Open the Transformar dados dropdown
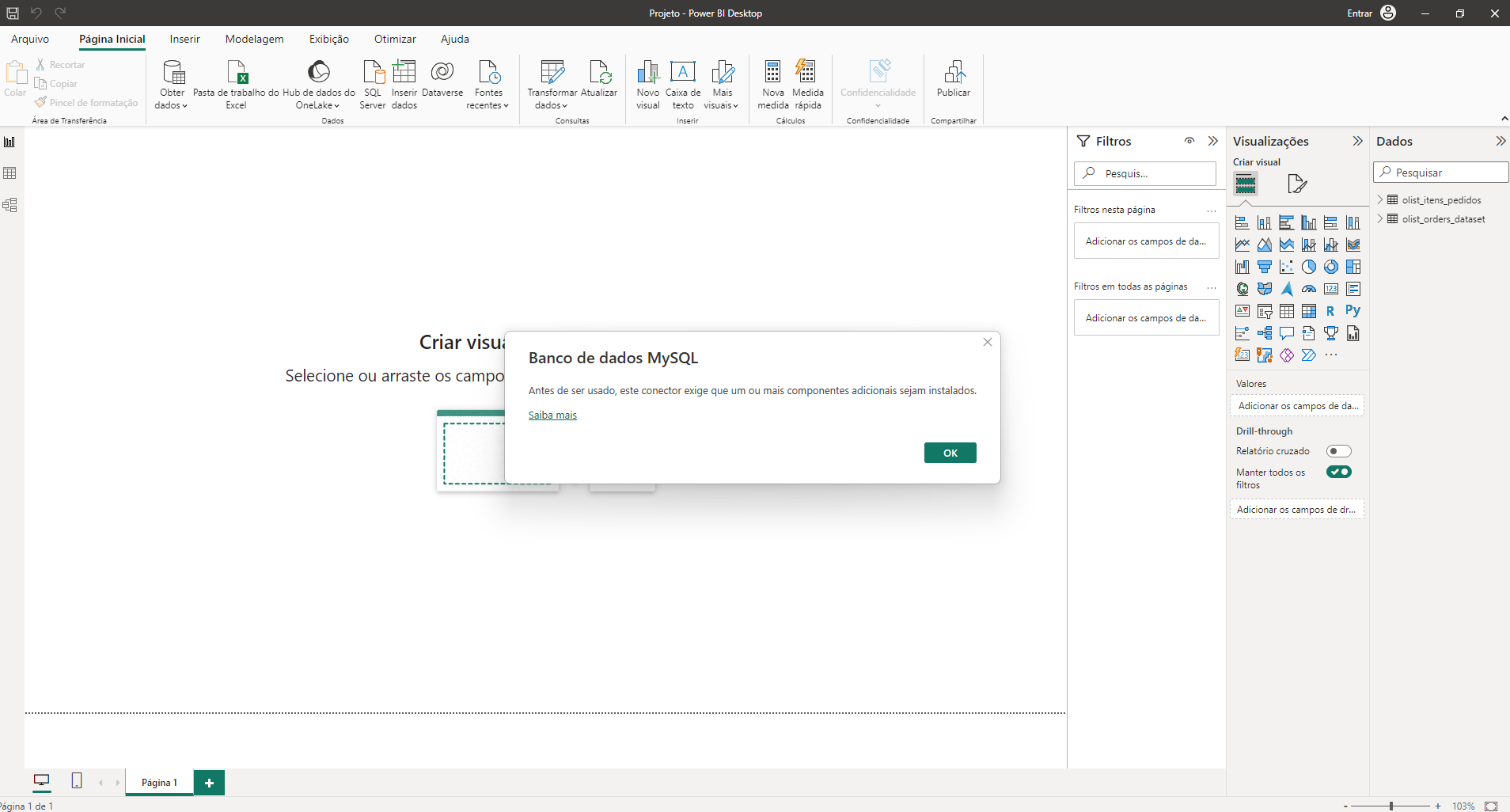 tap(552, 84)
